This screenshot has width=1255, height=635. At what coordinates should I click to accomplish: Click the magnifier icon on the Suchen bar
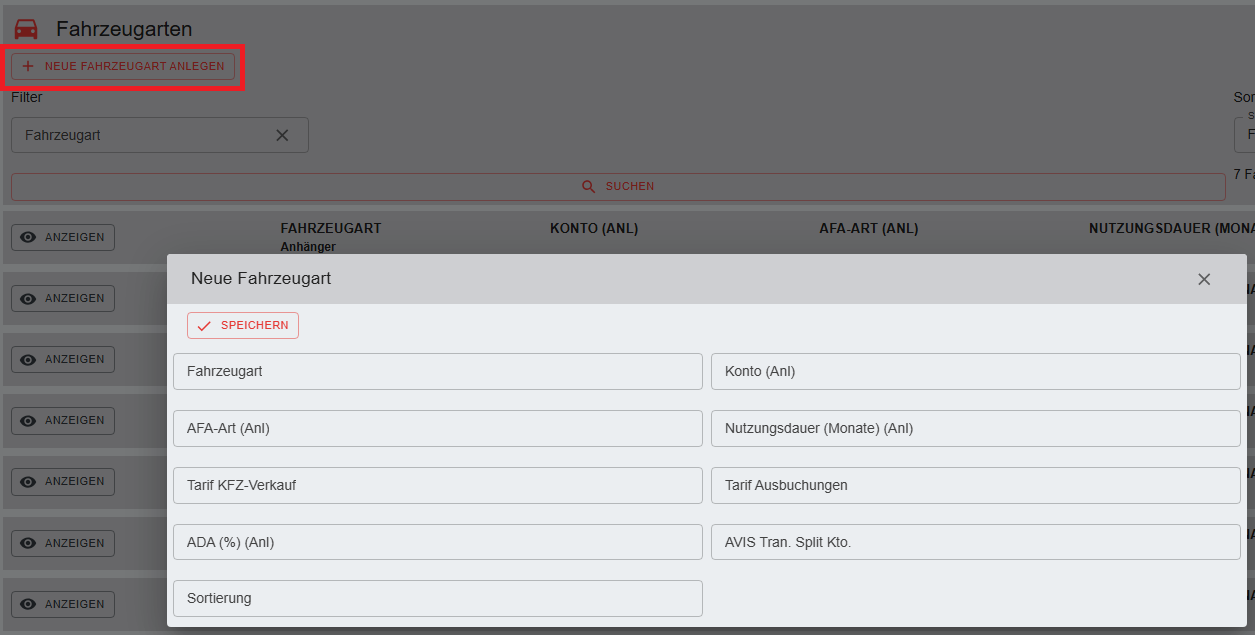click(589, 187)
